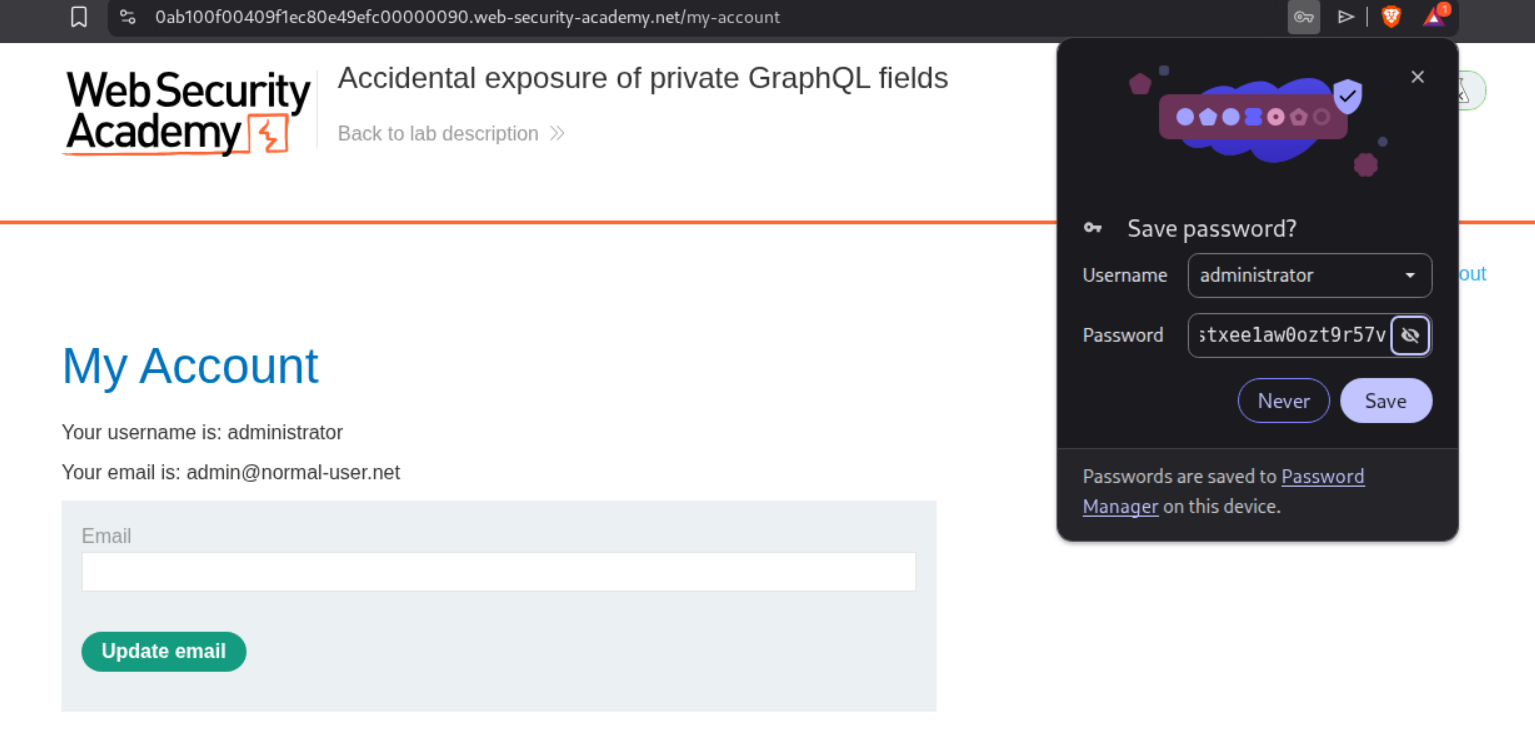Screen dimensions: 1535x744
Task: Click the partially hidden Log out link
Action: coord(1473,274)
